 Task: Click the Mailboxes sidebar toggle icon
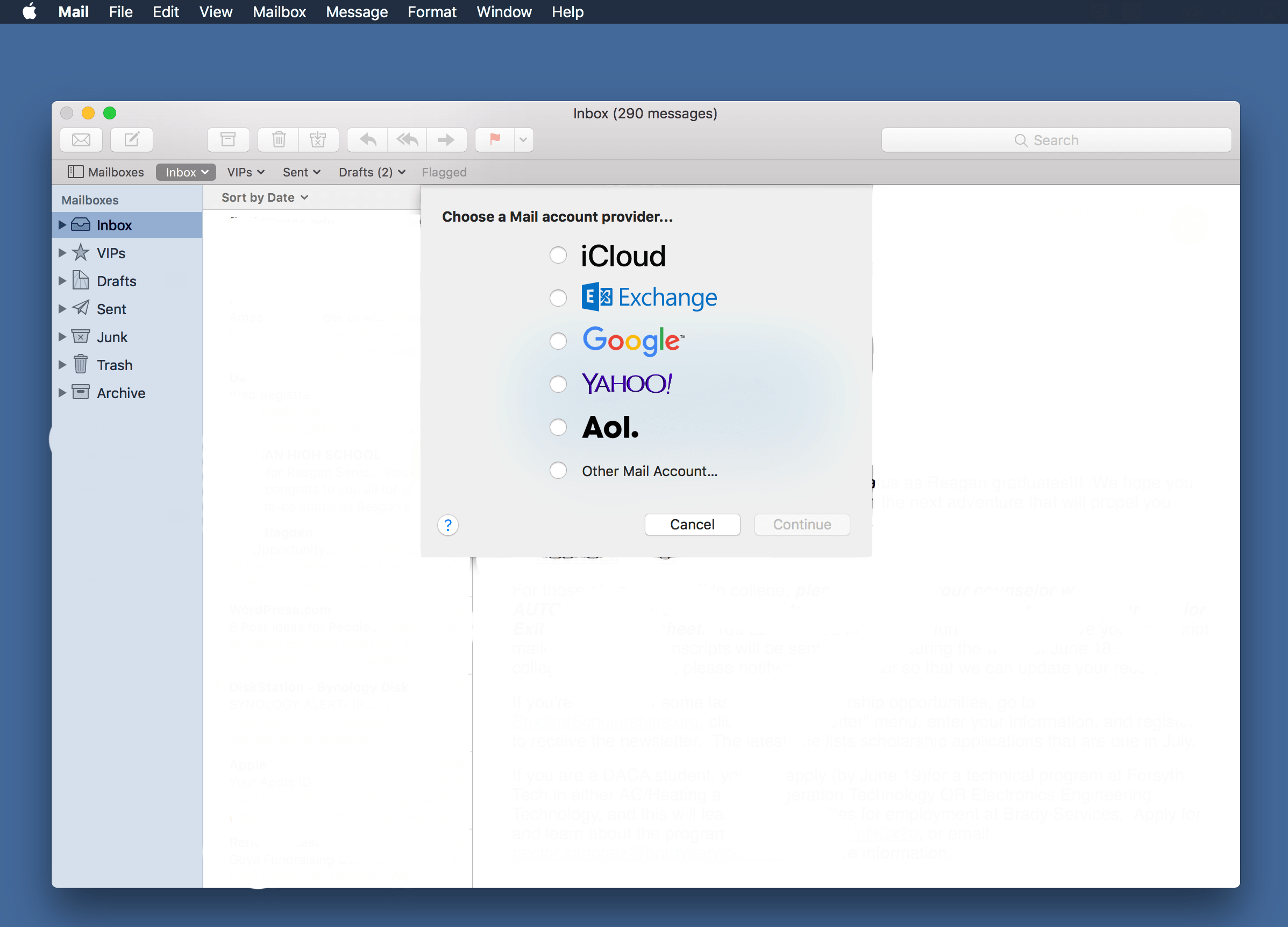[75, 172]
